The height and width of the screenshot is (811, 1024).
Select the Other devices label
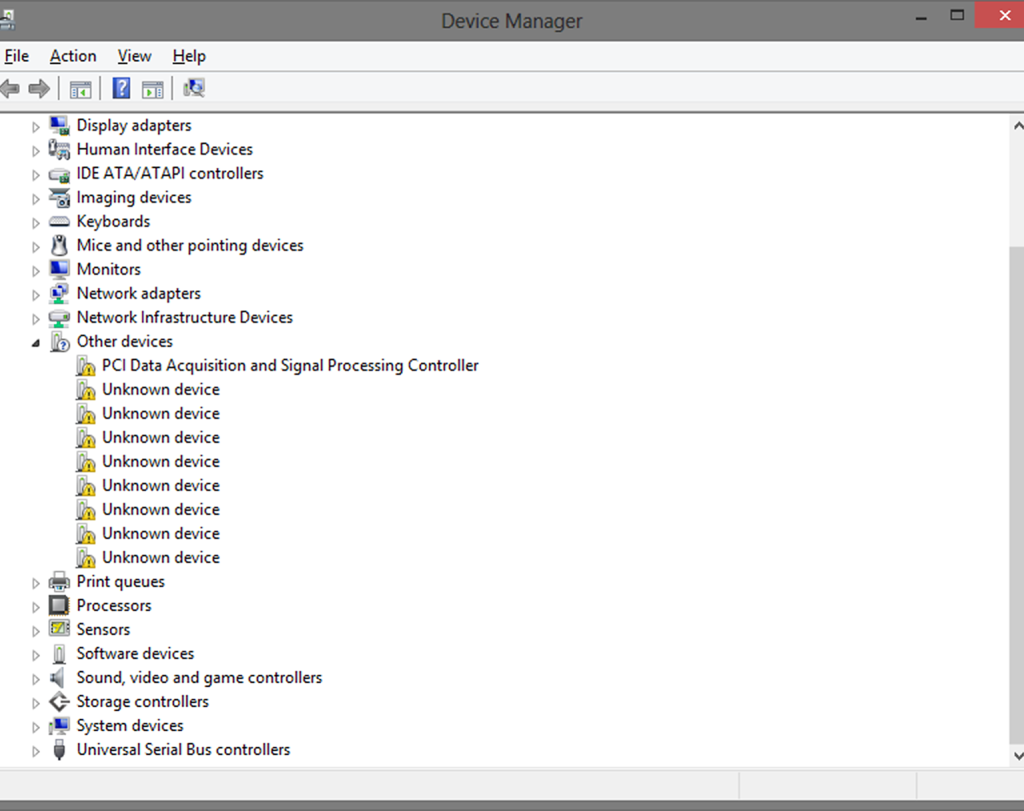(x=125, y=342)
